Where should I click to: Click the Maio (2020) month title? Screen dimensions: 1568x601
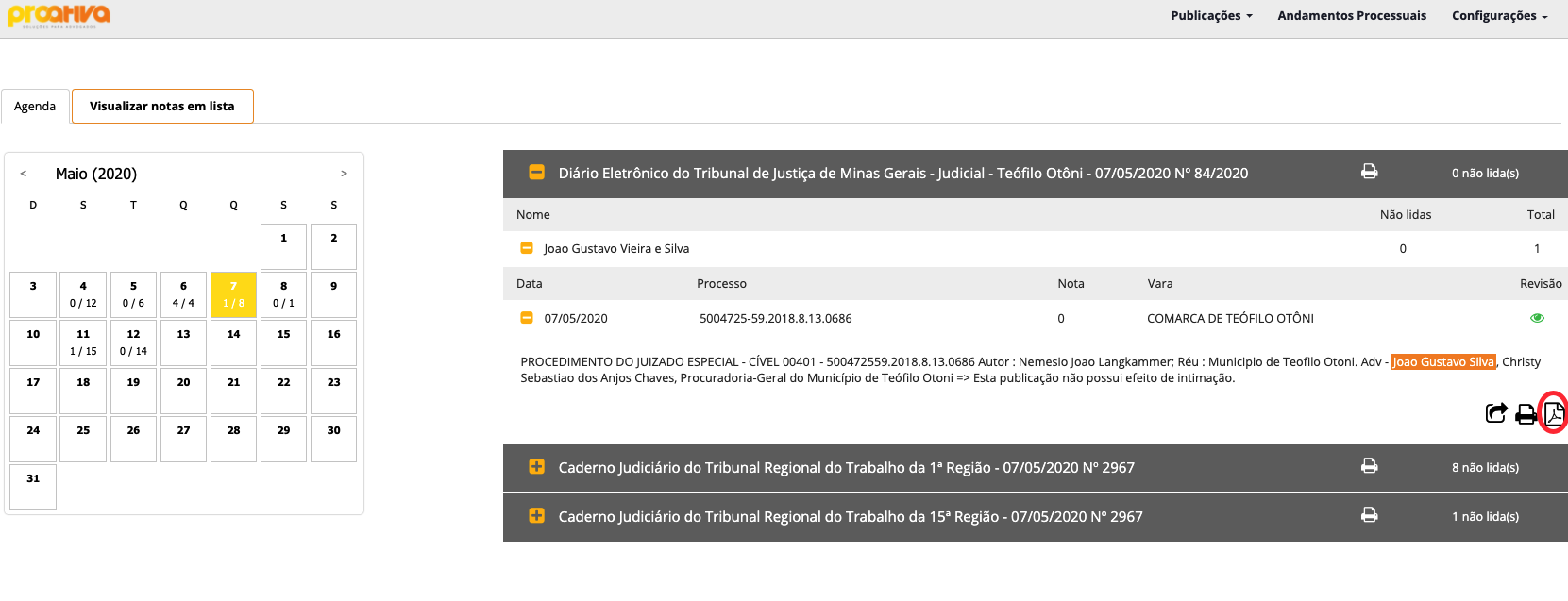click(x=96, y=174)
